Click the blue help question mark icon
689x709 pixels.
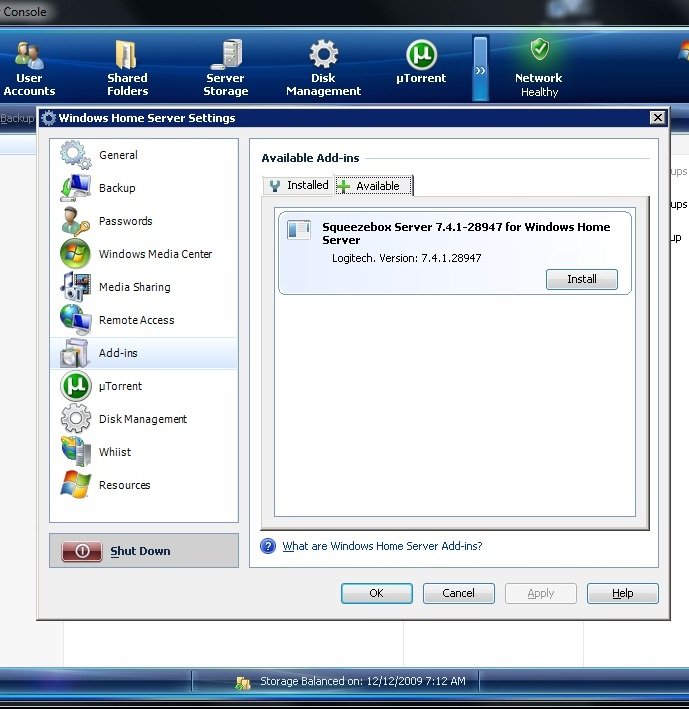pyautogui.click(x=268, y=546)
